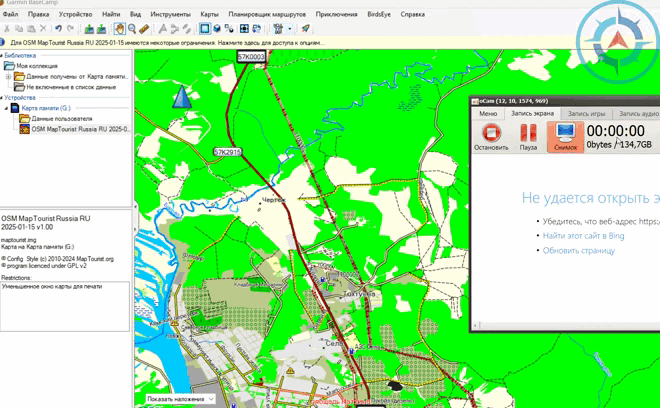
Task: Switch to 3D map view cube icon
Action: 217,29
